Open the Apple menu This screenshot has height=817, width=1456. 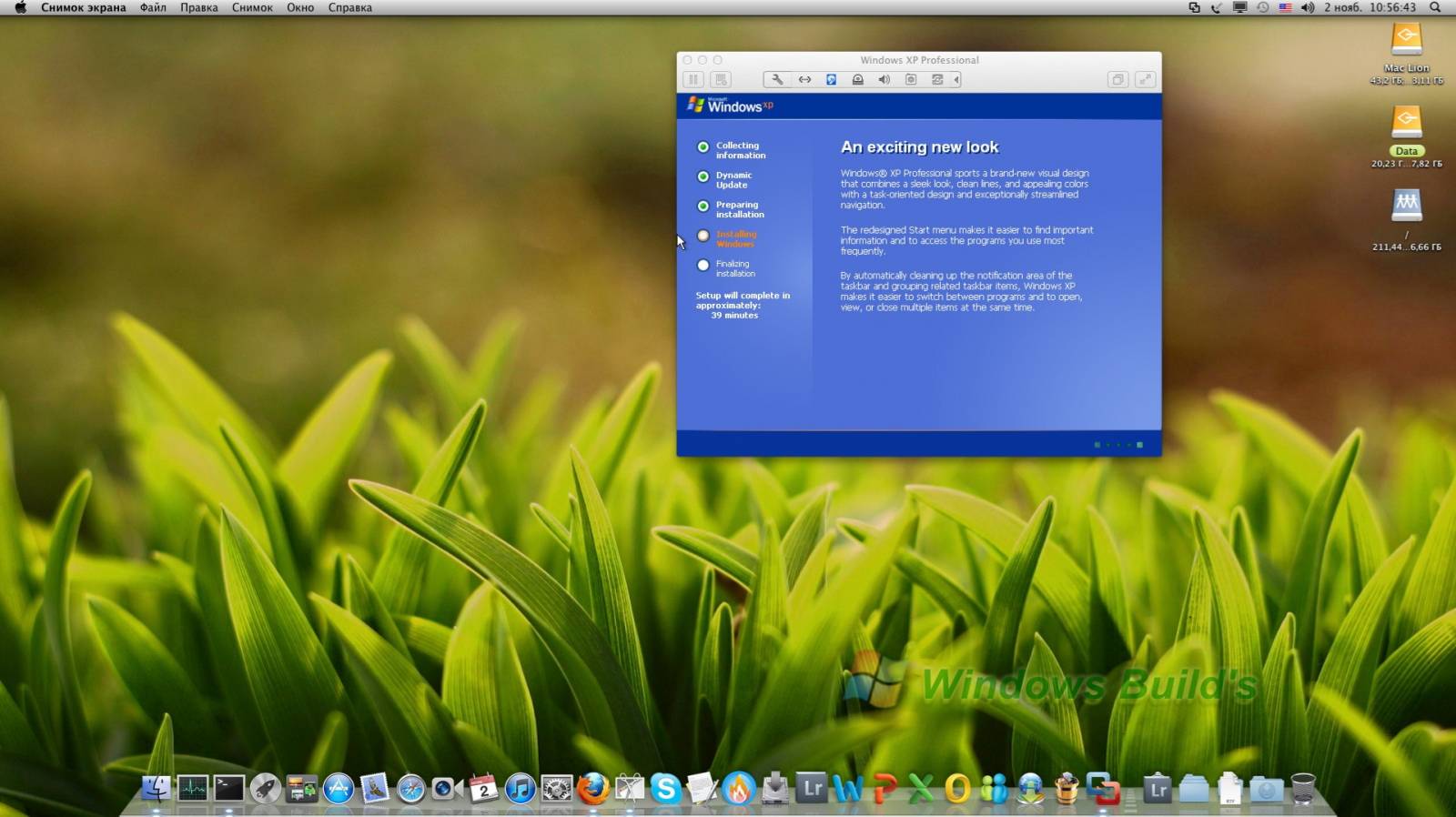coord(19,7)
